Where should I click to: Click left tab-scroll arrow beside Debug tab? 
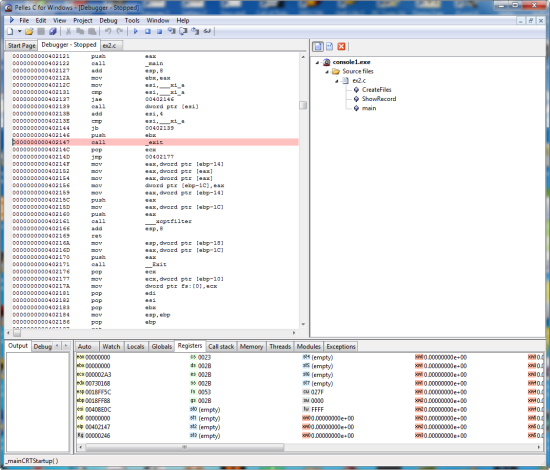click(x=57, y=346)
